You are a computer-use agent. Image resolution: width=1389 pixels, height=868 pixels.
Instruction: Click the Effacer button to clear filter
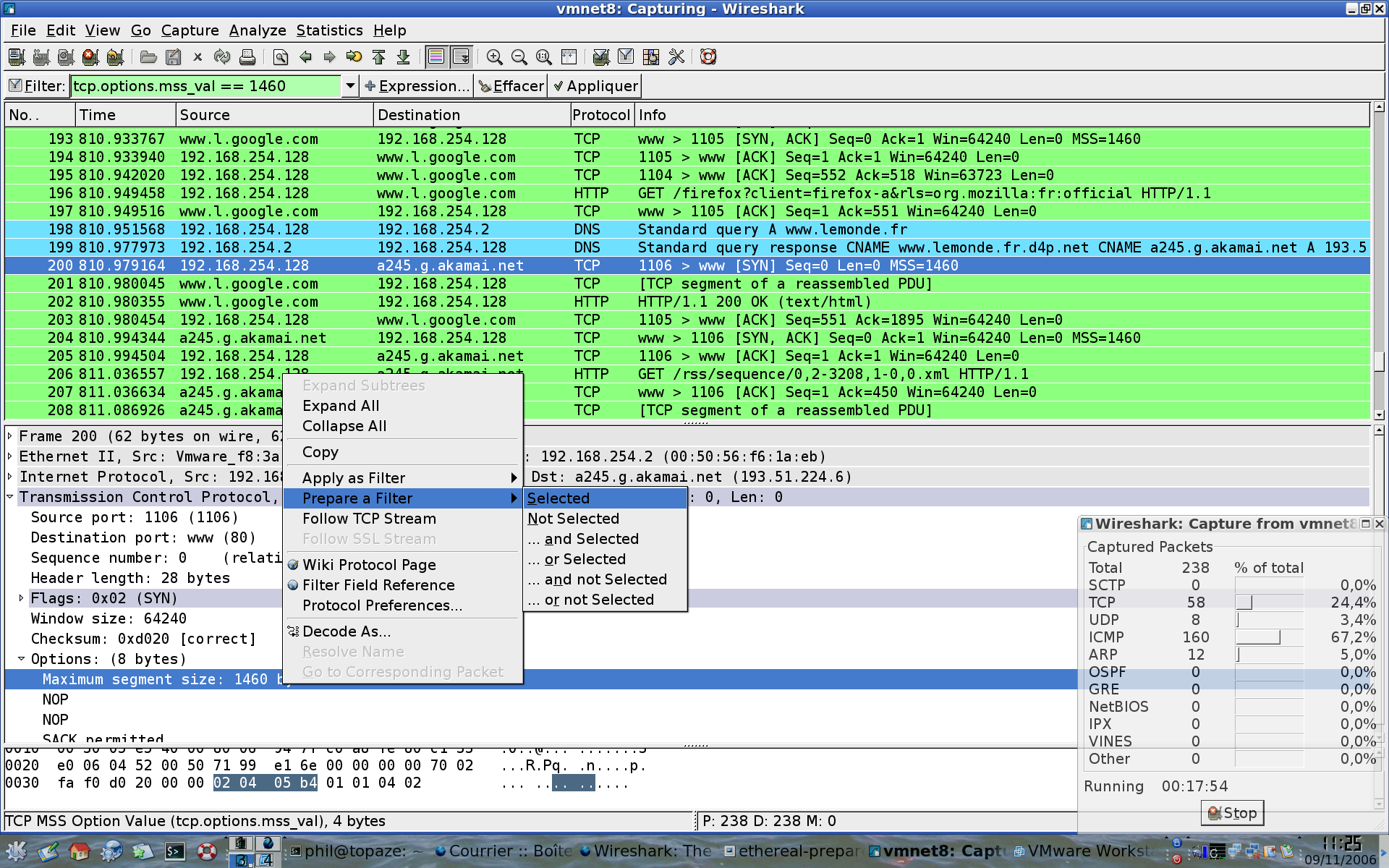(x=512, y=86)
